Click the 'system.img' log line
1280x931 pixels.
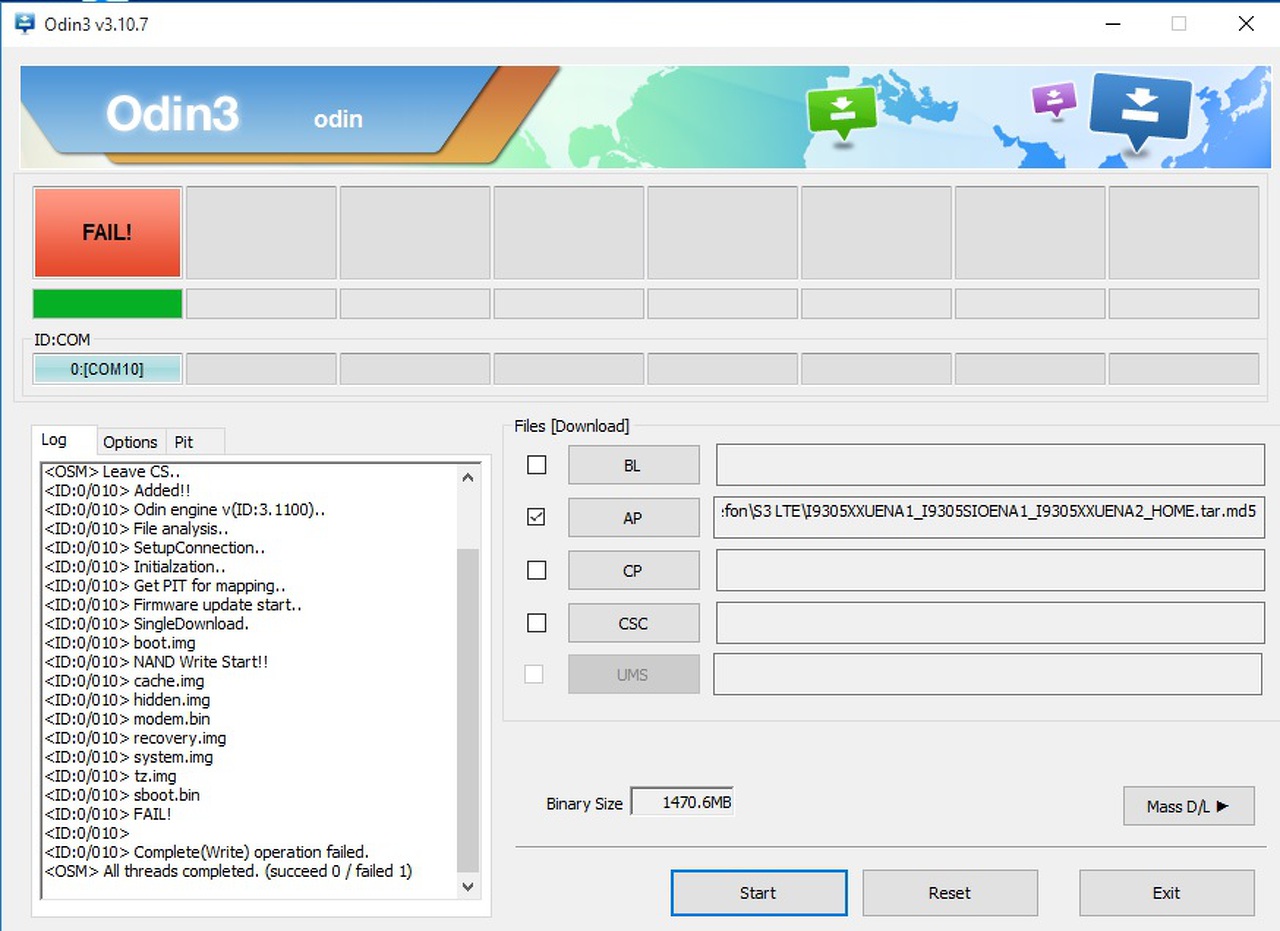129,757
